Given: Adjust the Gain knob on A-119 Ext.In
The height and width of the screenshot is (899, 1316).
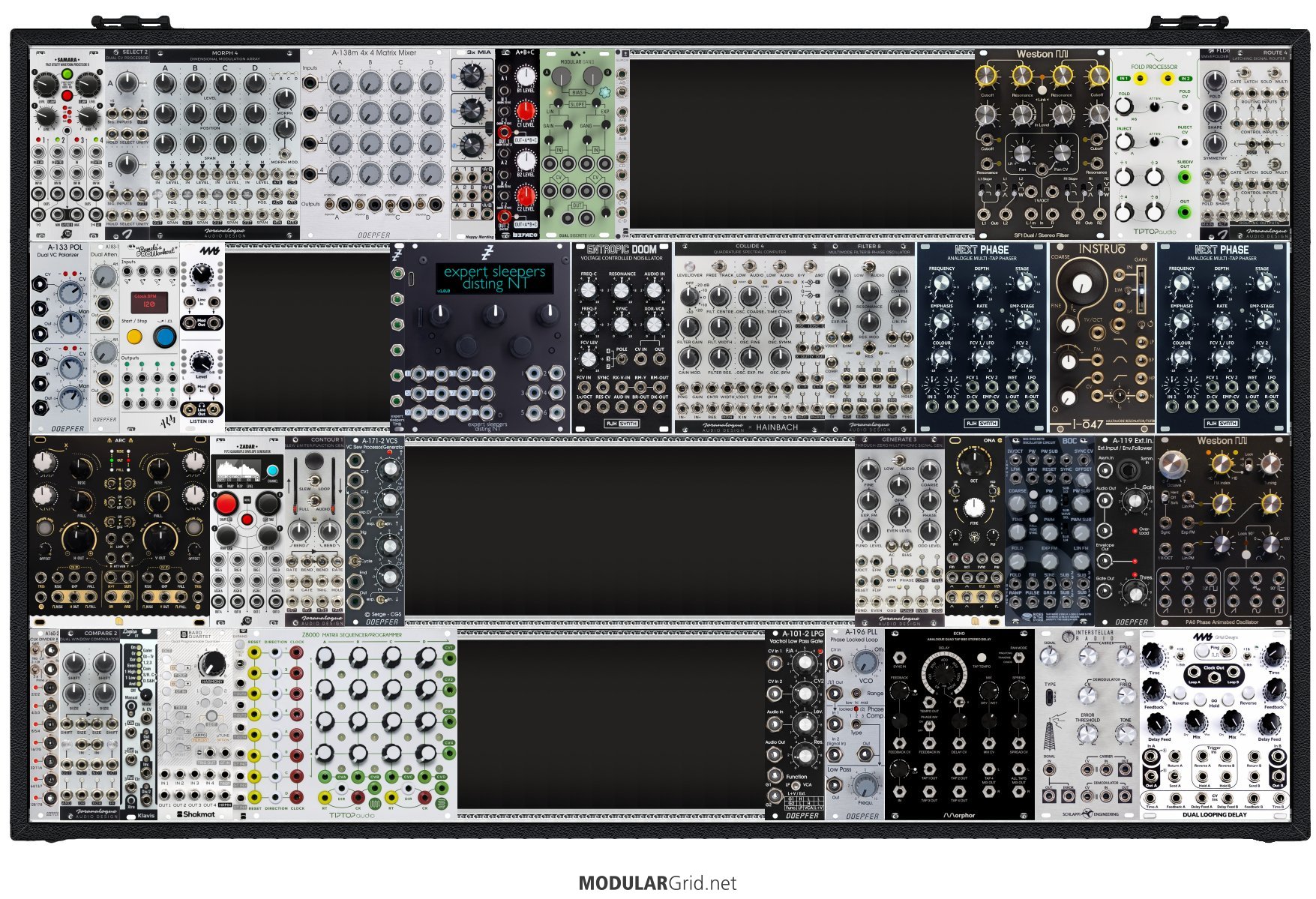Looking at the screenshot, I should click(x=1135, y=501).
